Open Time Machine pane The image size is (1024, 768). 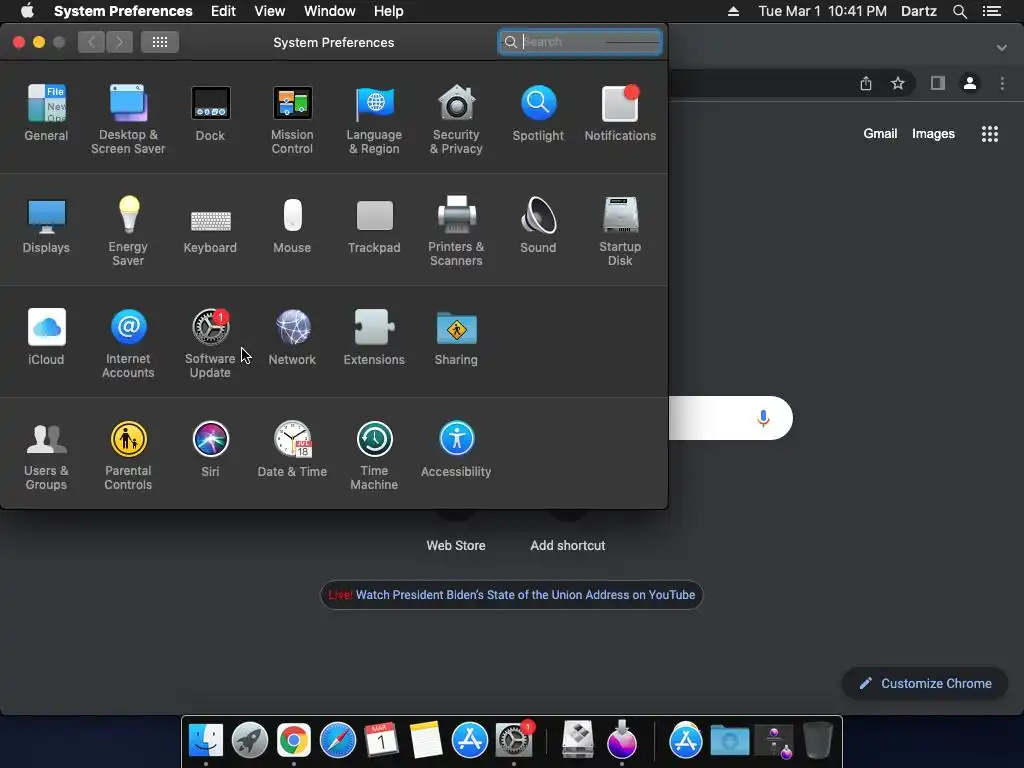[x=374, y=455]
